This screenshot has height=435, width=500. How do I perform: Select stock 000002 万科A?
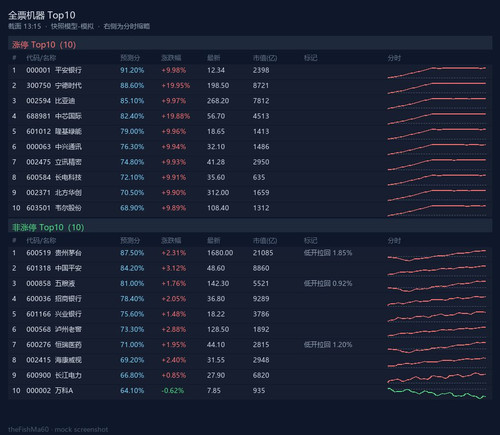pos(49,391)
